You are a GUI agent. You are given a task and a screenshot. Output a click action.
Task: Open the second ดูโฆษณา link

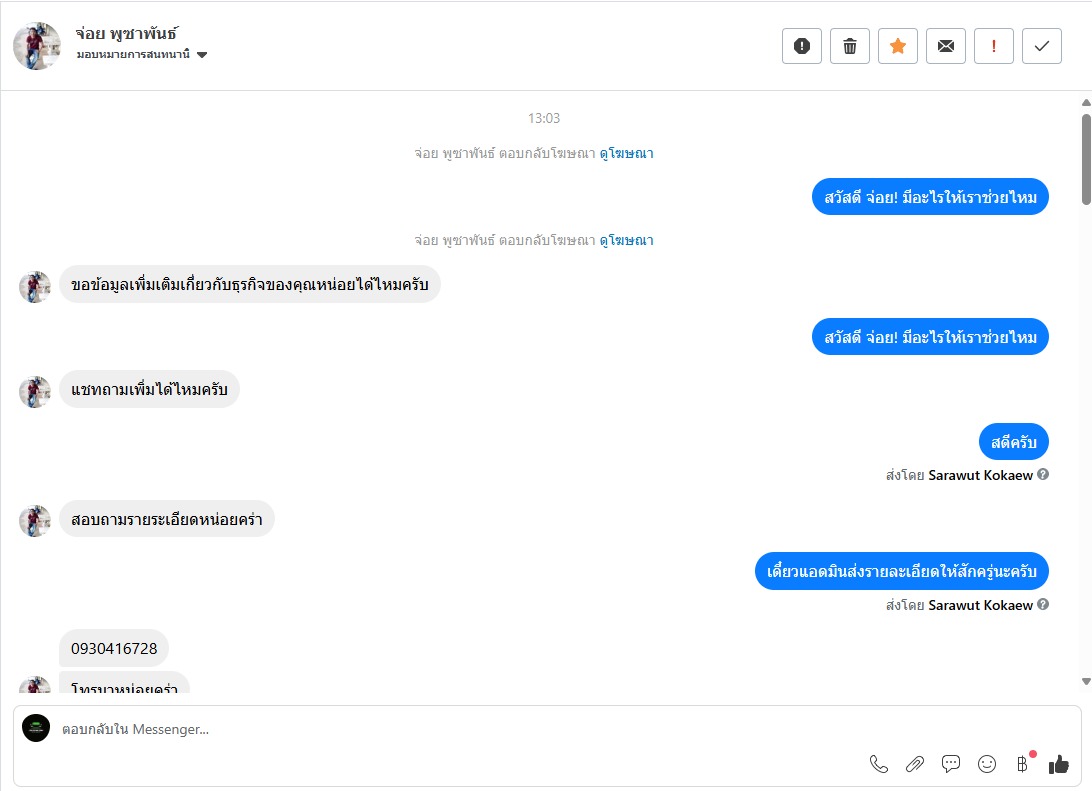click(626, 241)
